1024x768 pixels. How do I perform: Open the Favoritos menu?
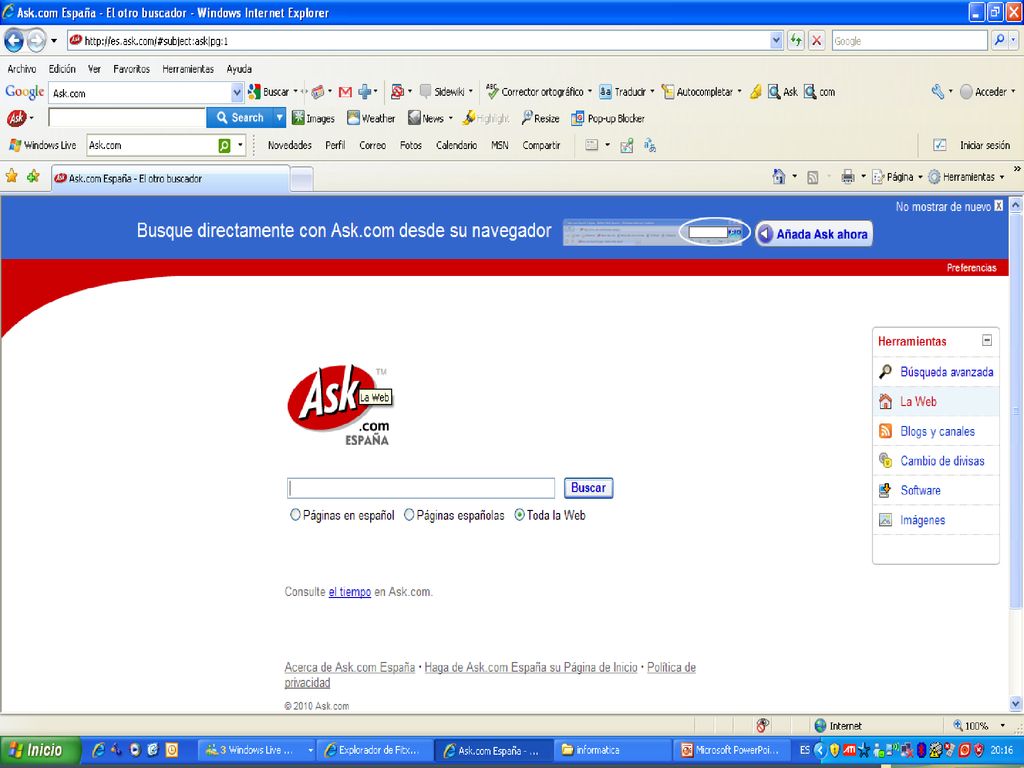pos(131,69)
